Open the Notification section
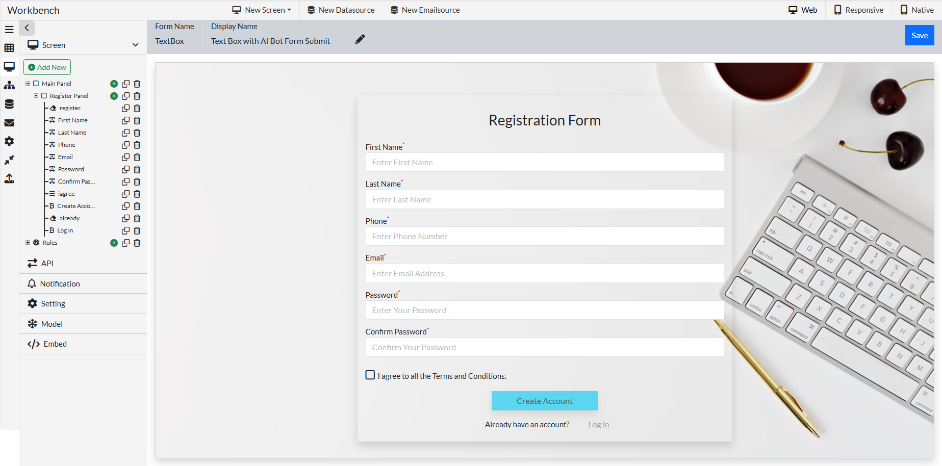 coord(60,284)
